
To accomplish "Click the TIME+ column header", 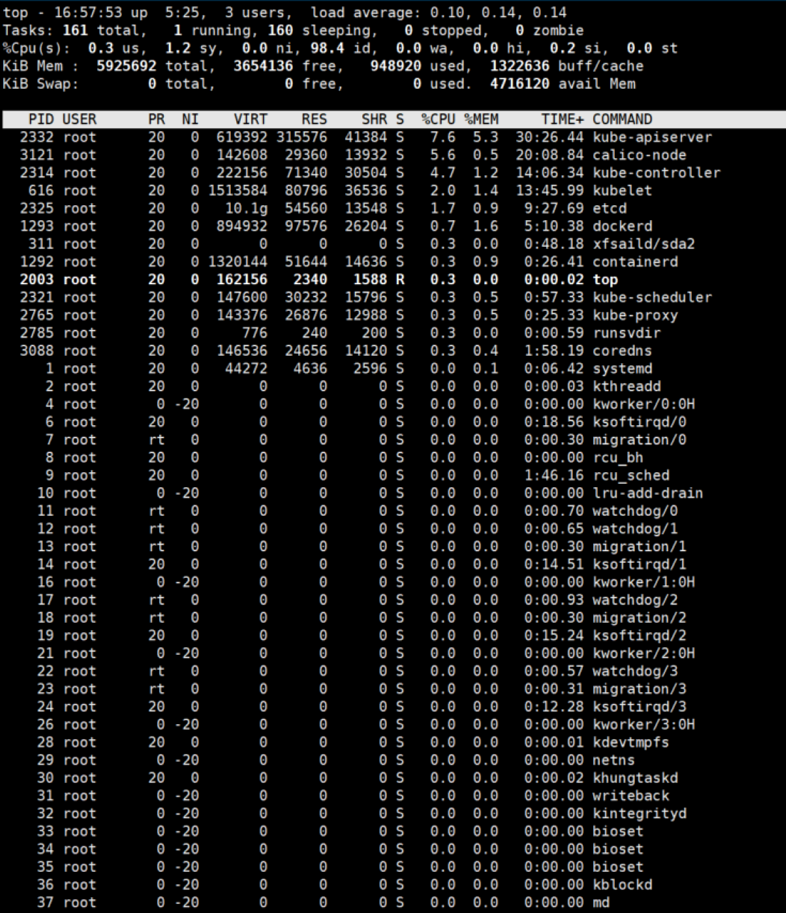I will [x=562, y=119].
